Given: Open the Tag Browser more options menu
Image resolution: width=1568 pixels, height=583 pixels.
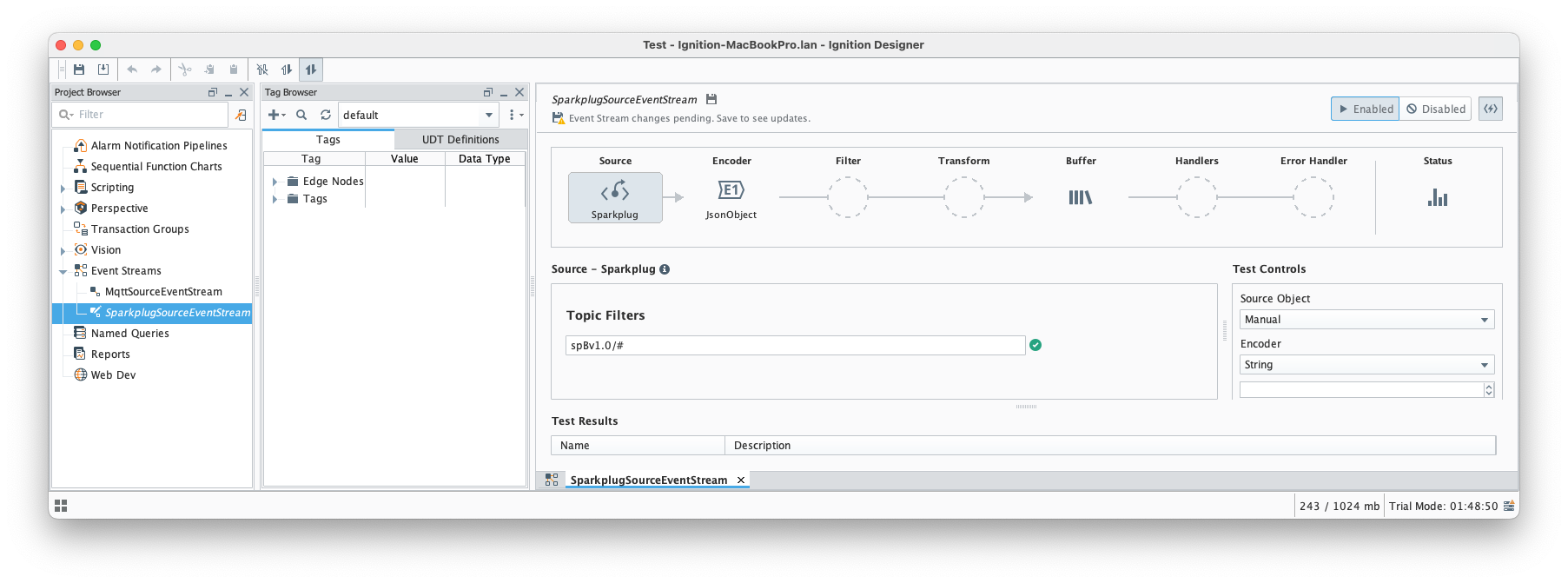Looking at the screenshot, I should coord(516,115).
